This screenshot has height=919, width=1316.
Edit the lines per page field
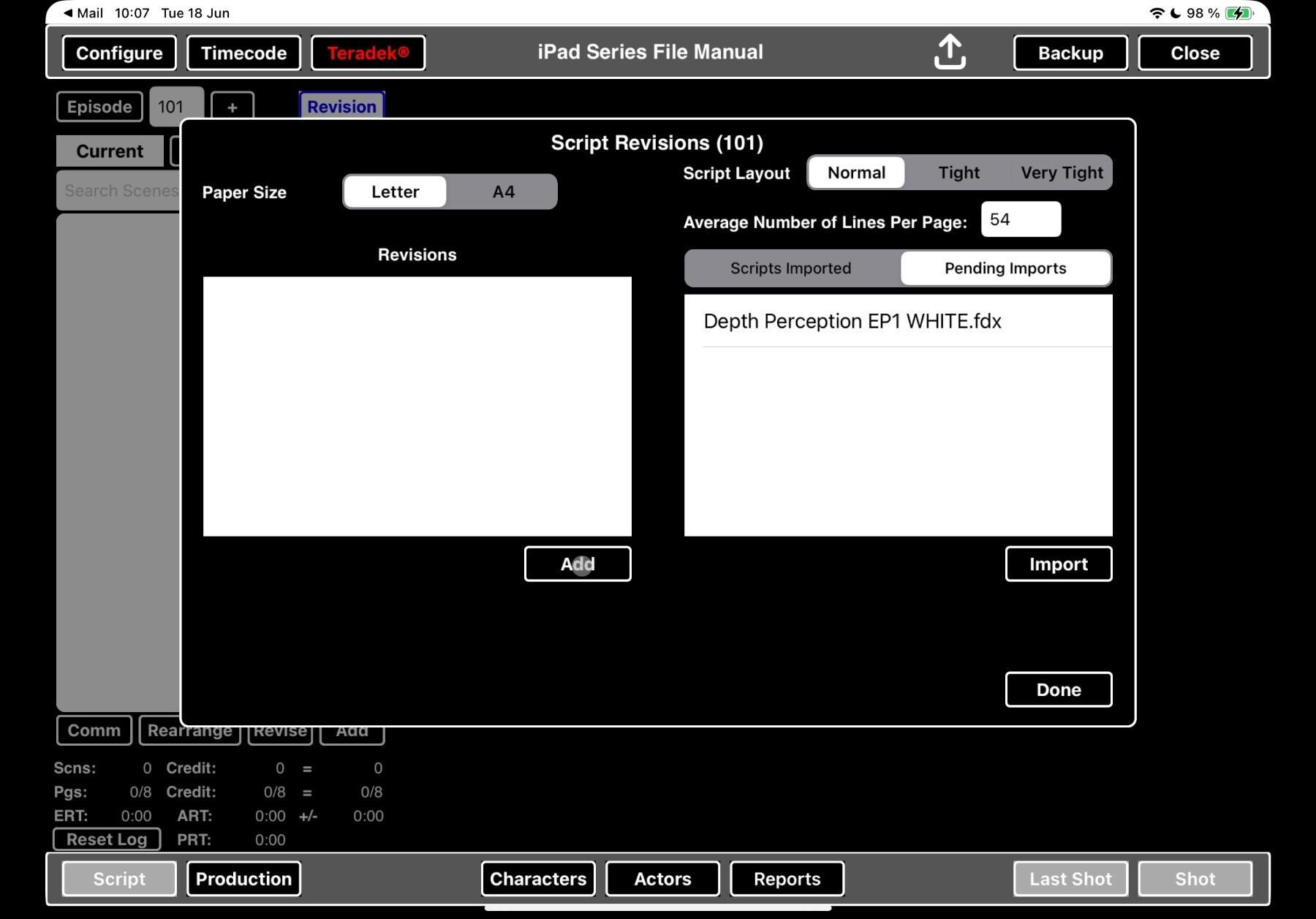click(x=1021, y=219)
